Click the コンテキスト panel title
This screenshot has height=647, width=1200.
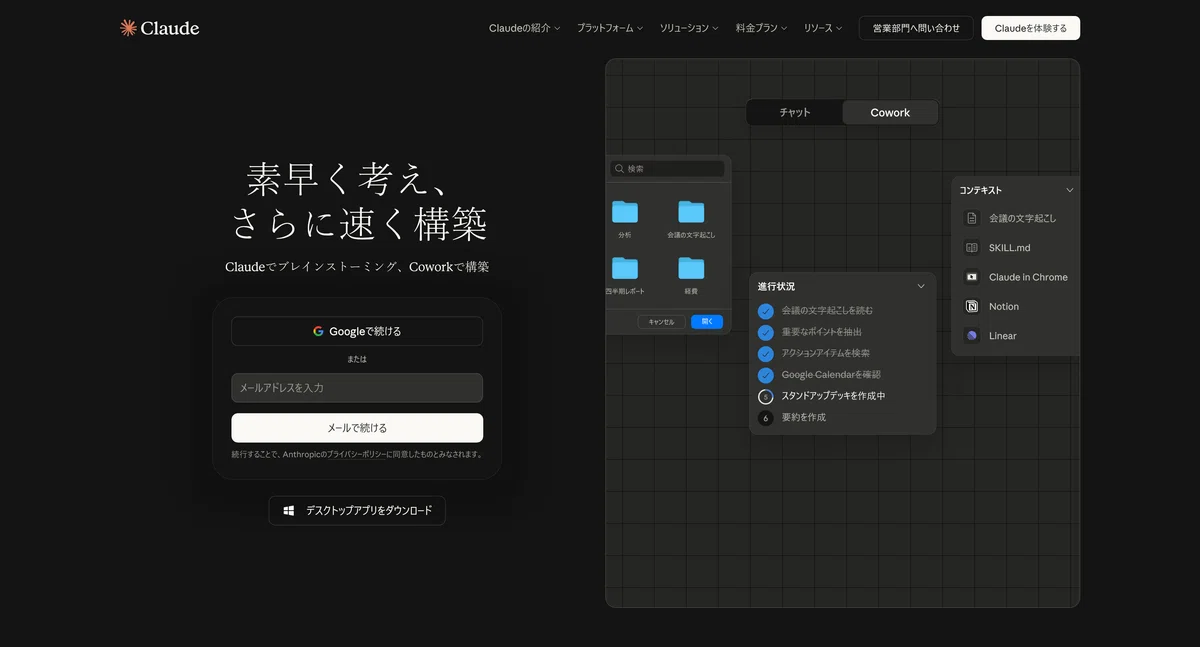[x=981, y=190]
